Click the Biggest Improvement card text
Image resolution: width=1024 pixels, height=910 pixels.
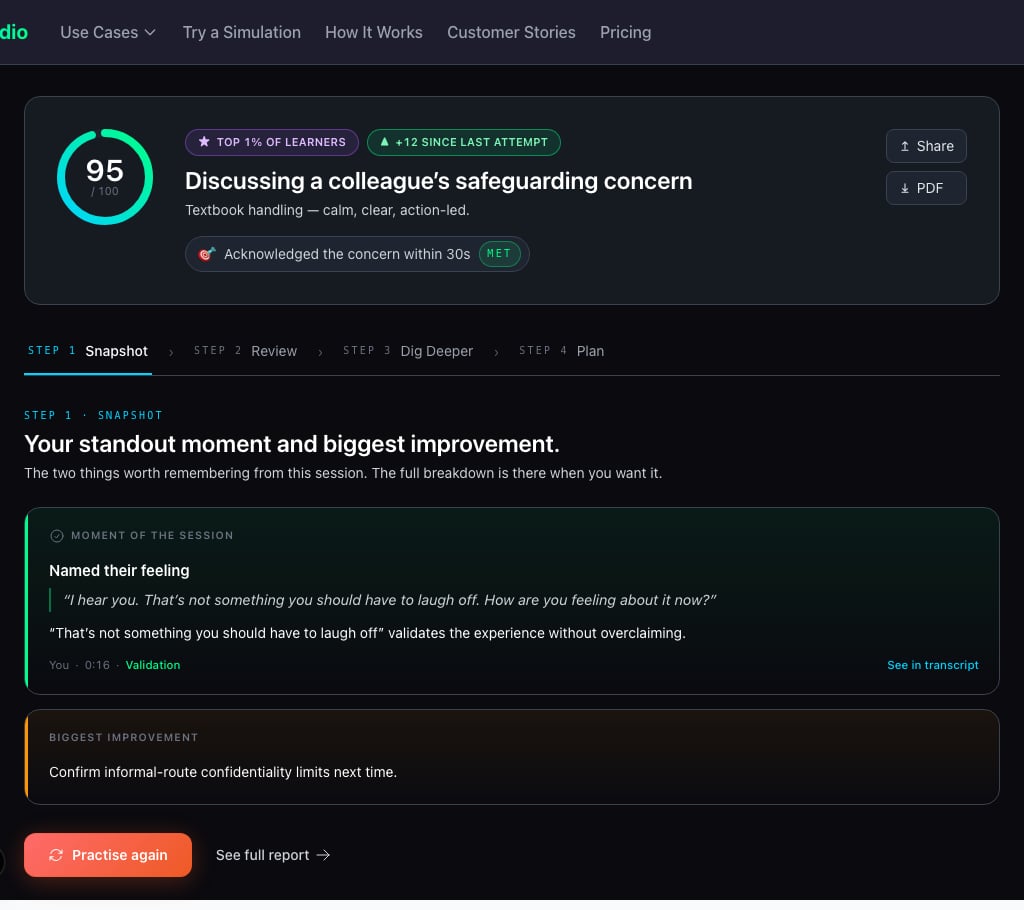(x=223, y=772)
